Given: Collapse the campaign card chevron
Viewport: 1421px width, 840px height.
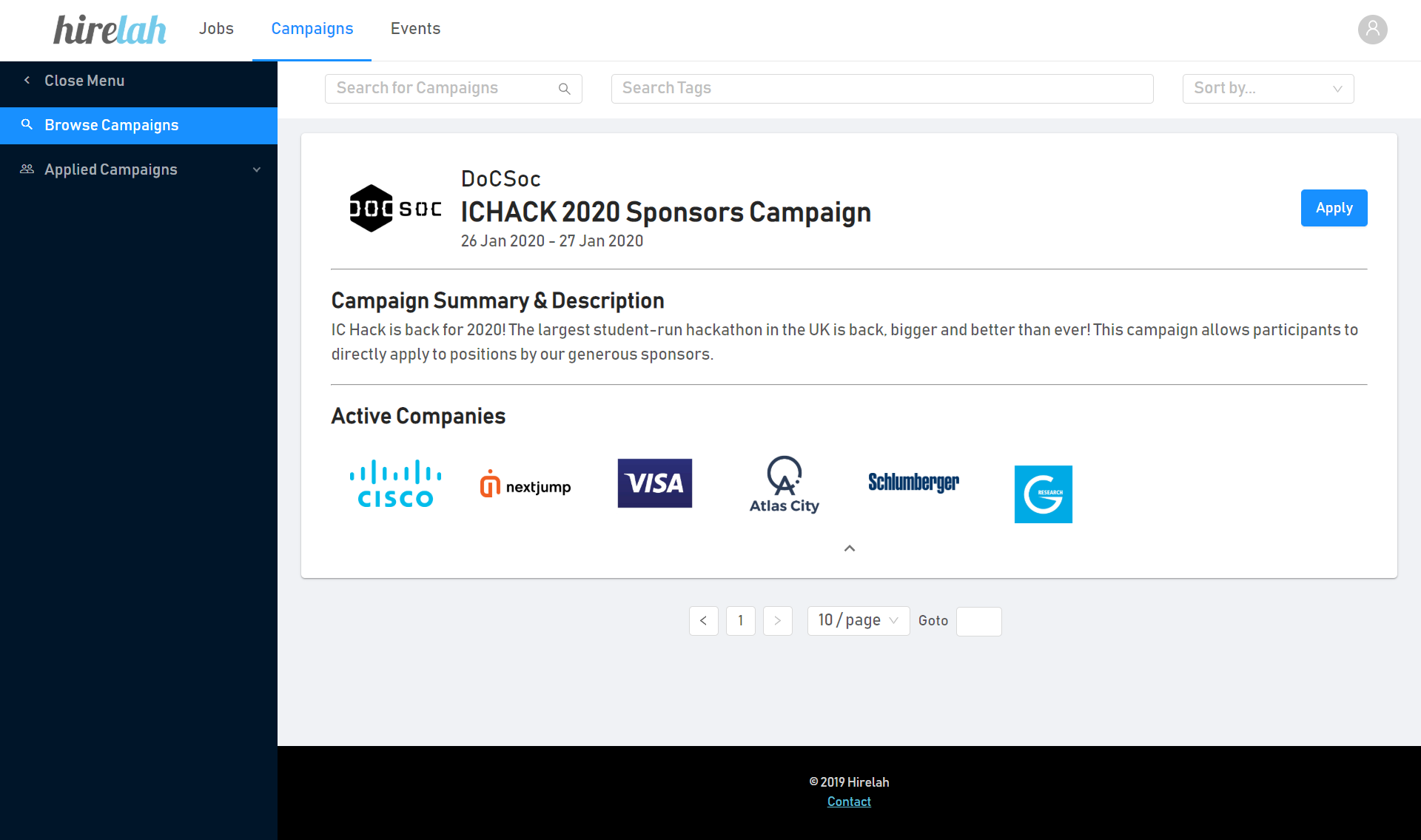Looking at the screenshot, I should 850,548.
